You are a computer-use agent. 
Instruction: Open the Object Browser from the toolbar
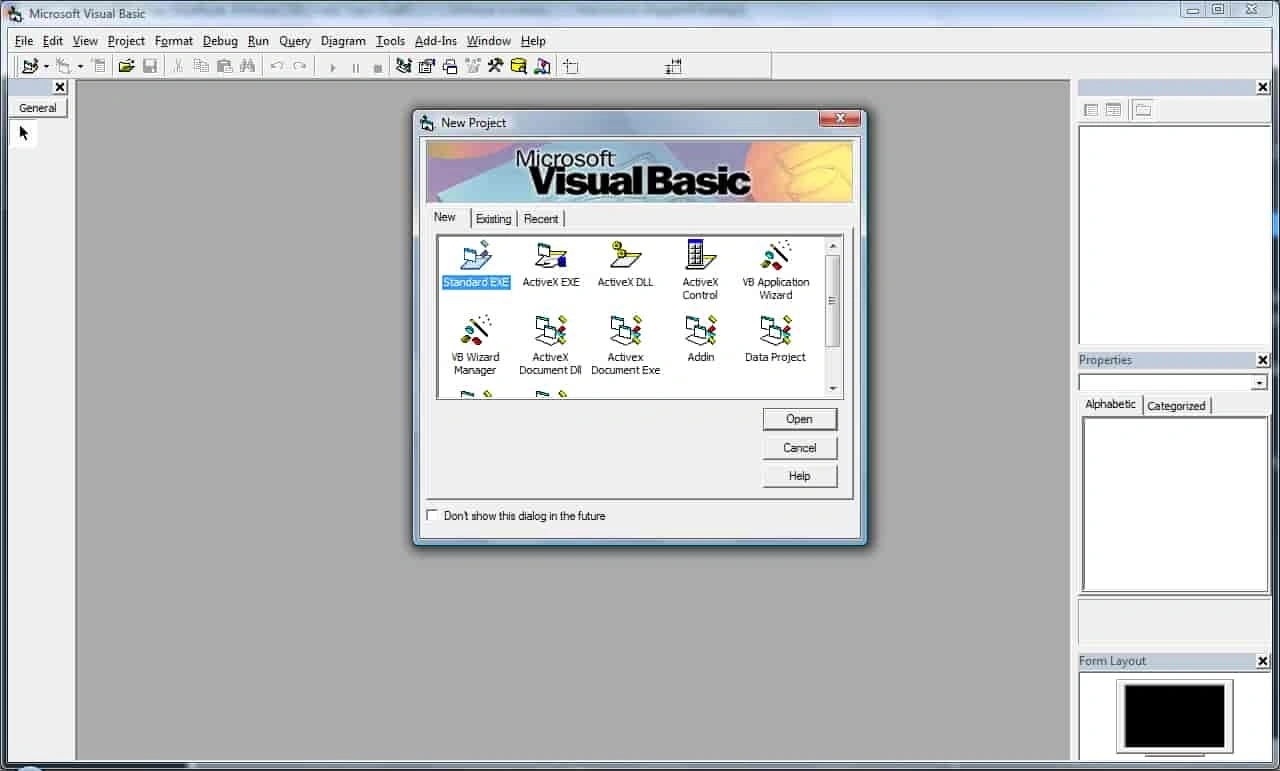click(x=472, y=66)
